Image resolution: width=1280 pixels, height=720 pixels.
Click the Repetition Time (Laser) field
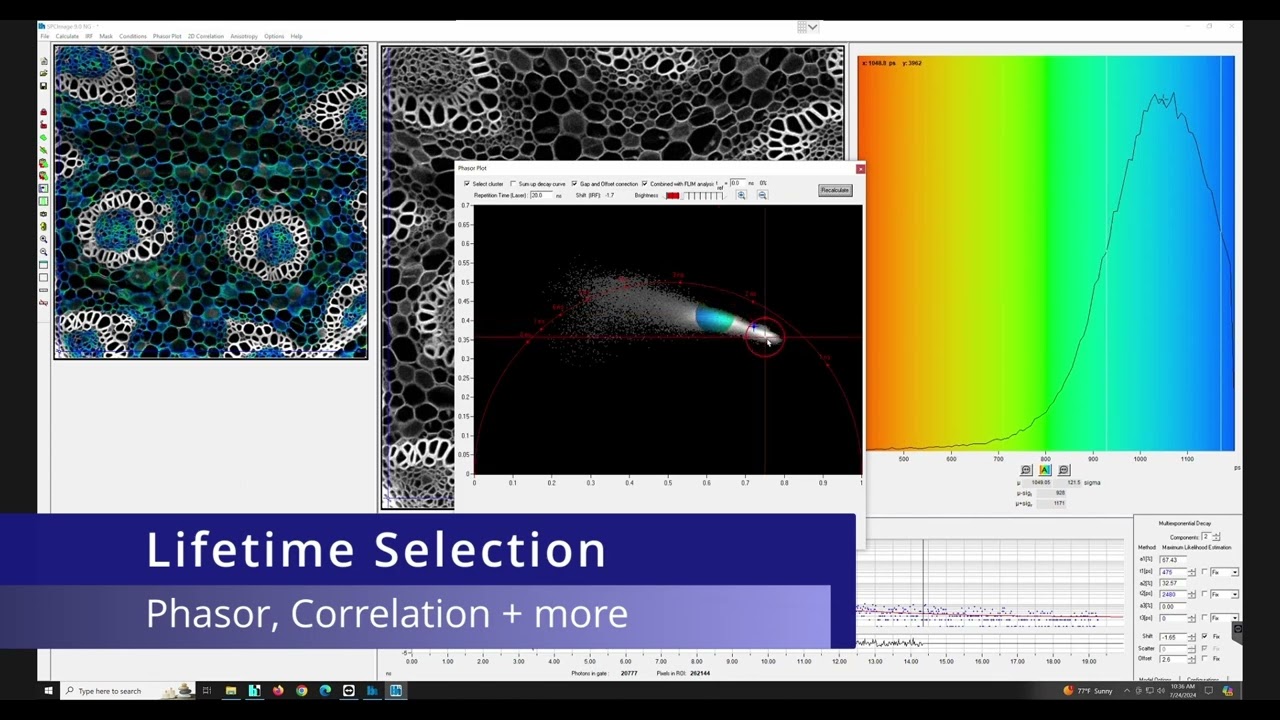[541, 195]
